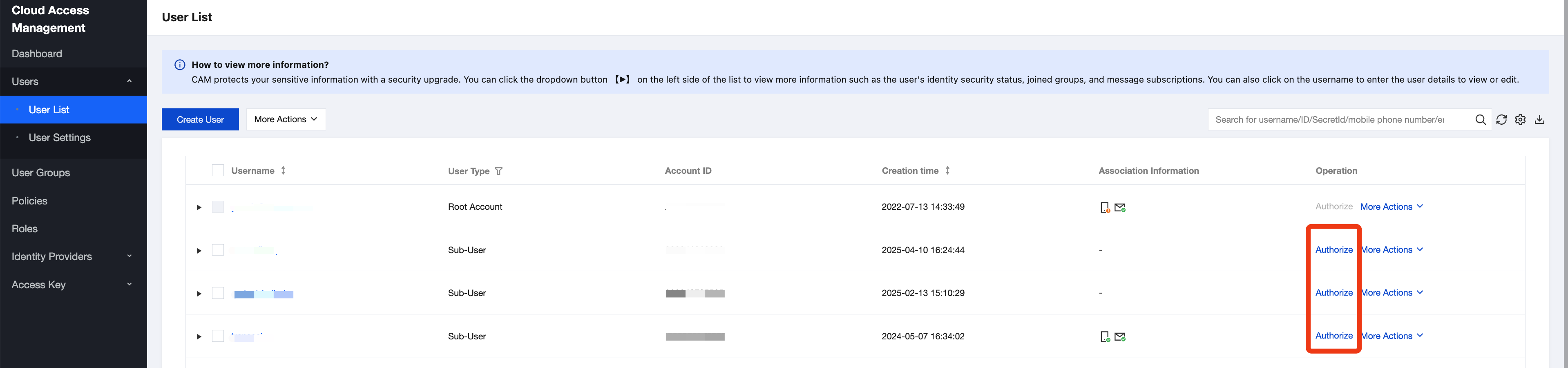Click the refresh list icon
Viewport: 1568px width, 368px height.
click(1502, 120)
